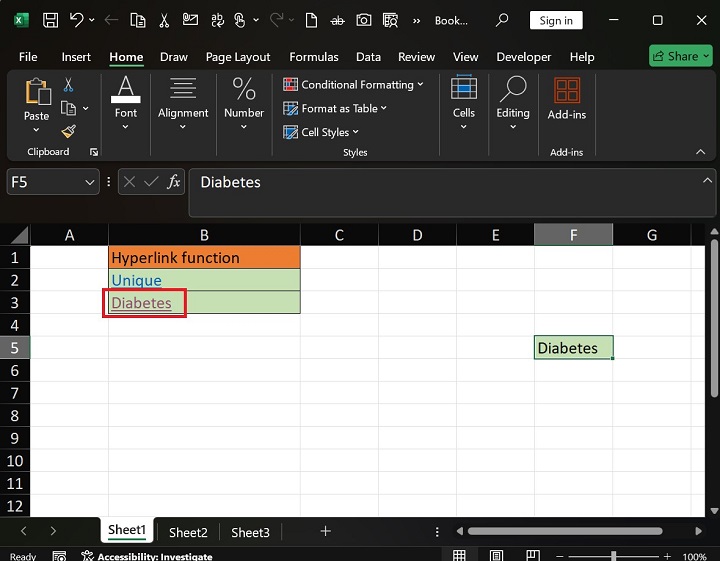Click the zoom slider in status bar

[x=615, y=556]
